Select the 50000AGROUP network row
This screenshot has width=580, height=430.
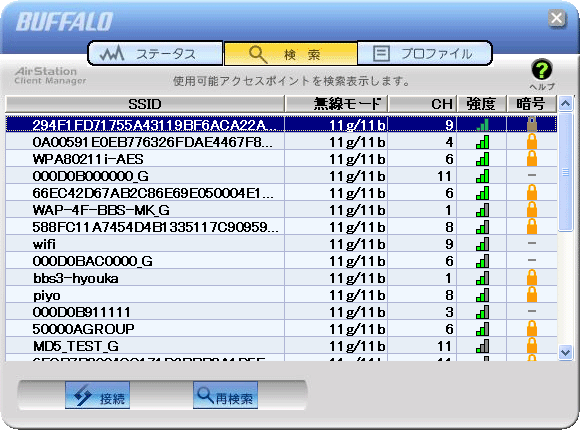[x=281, y=329]
